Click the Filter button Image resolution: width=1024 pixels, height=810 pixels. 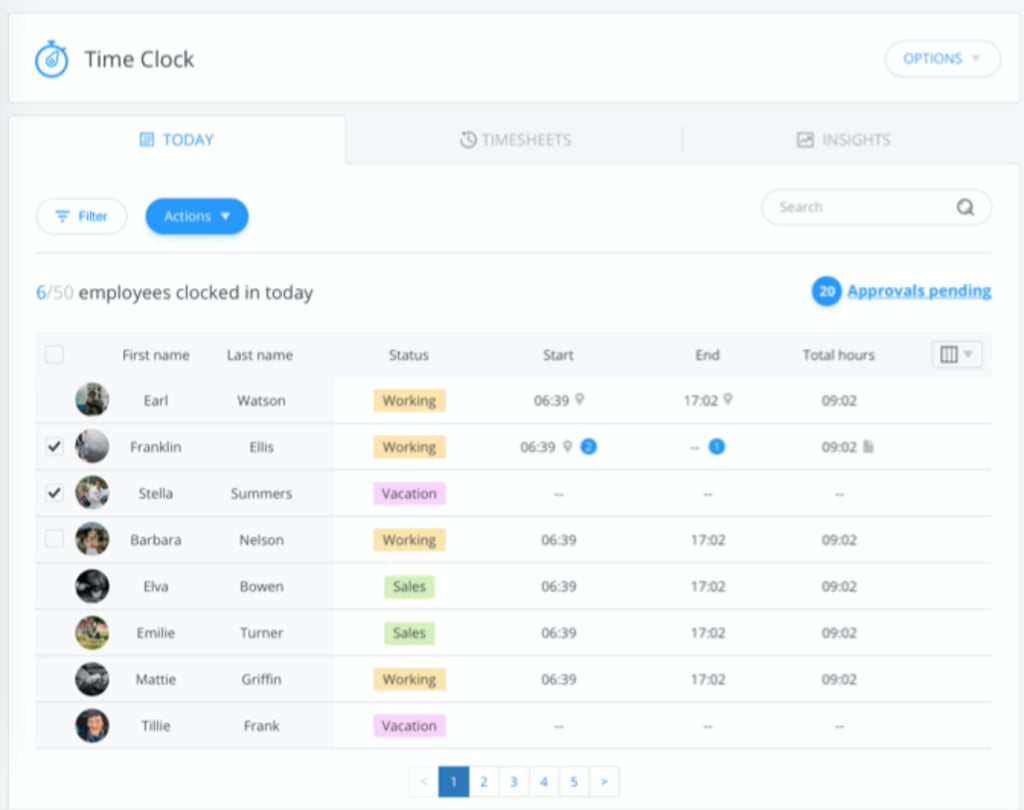click(81, 216)
